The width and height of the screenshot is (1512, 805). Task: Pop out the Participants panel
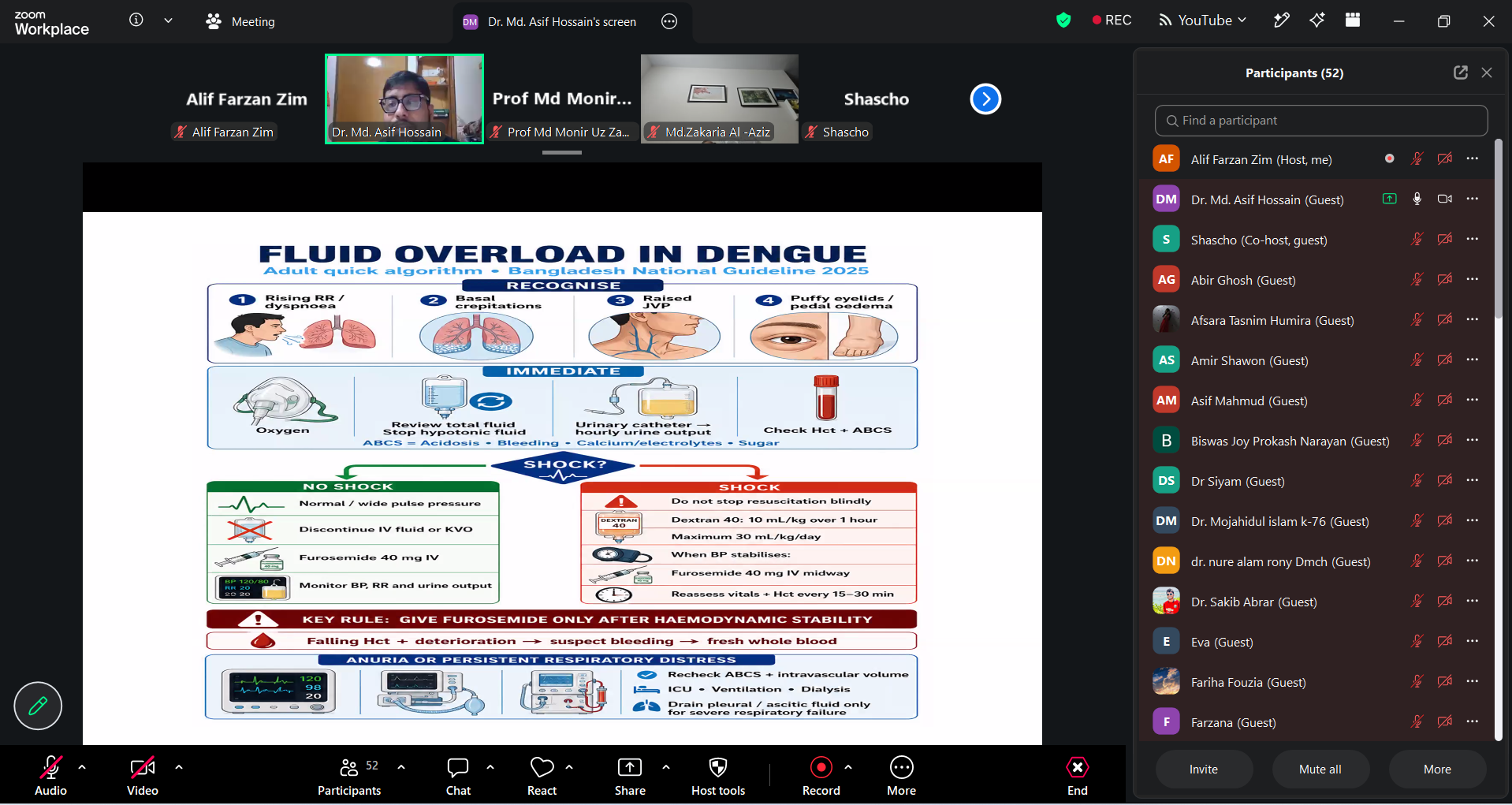pyautogui.click(x=1461, y=73)
